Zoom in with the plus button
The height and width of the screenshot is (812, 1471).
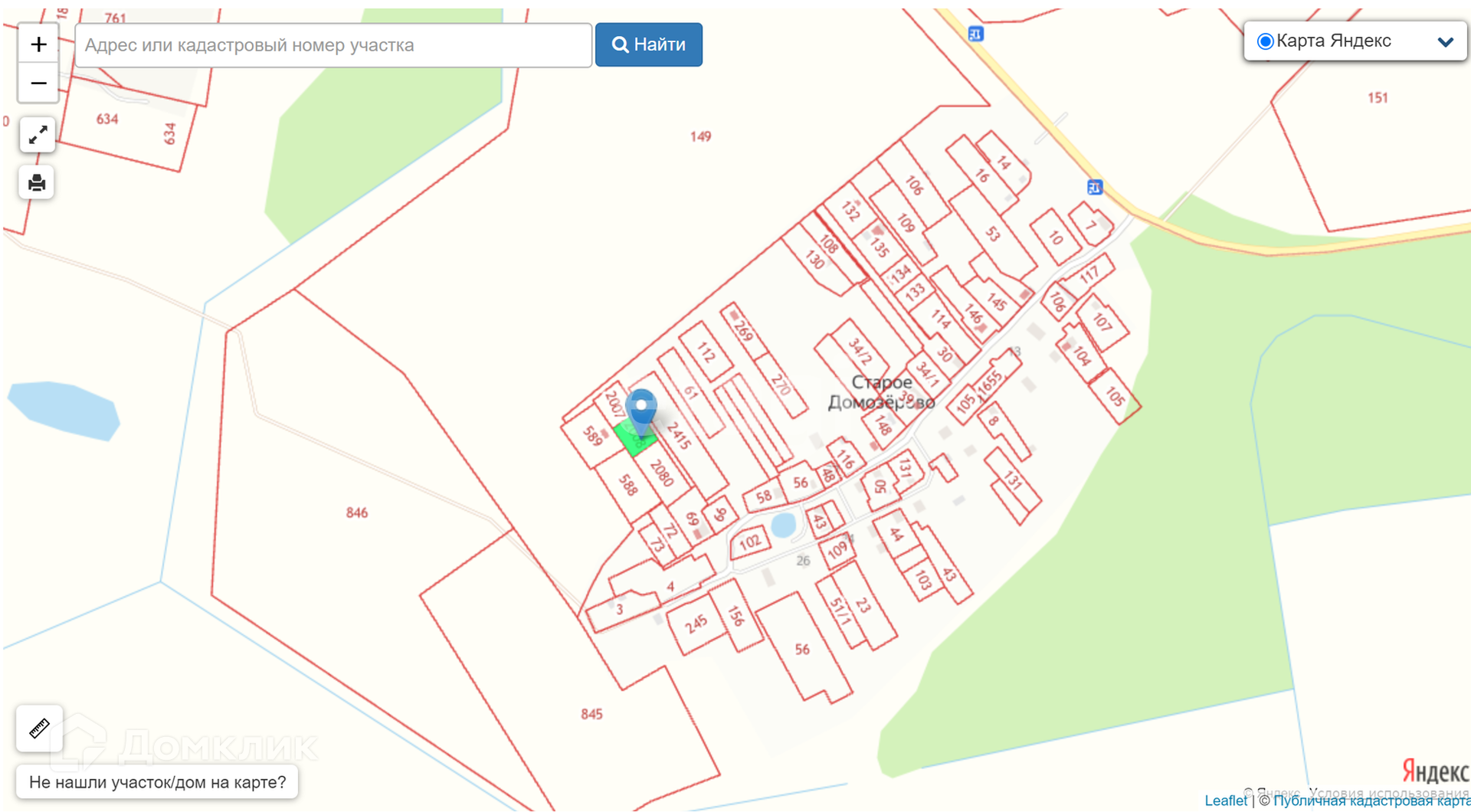38,44
